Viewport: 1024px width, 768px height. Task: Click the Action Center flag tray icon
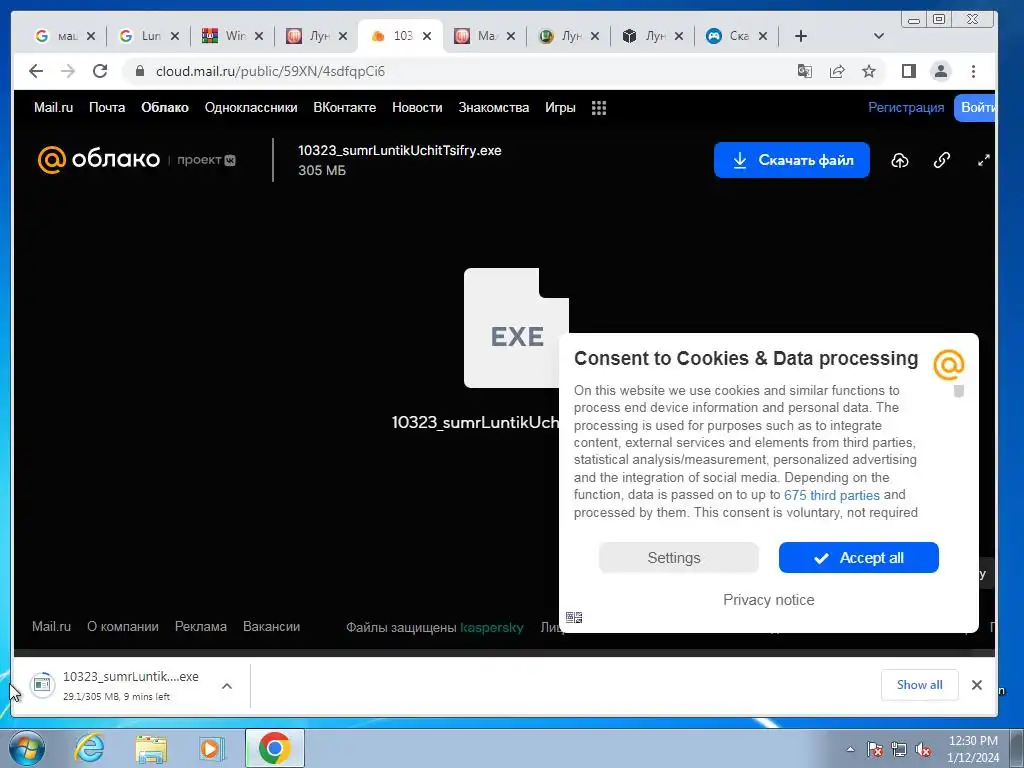tap(875, 750)
